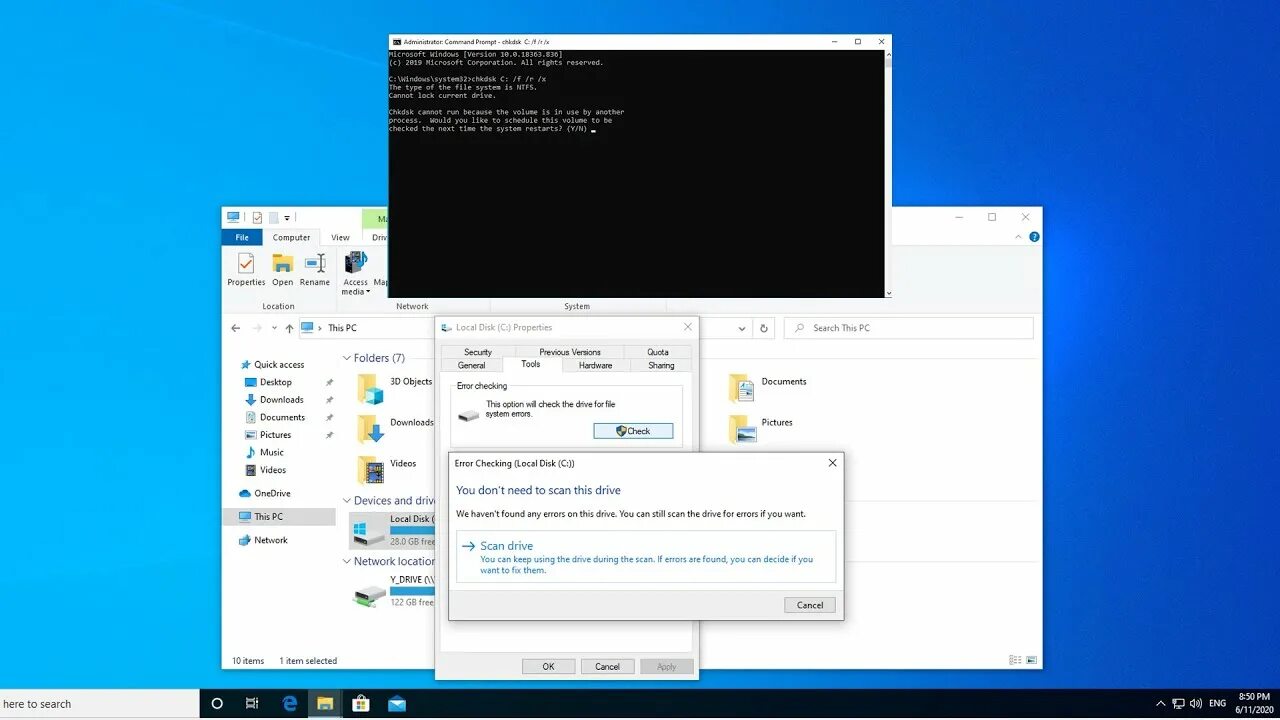Click the up-one-level arrow in Explorer
Screen dimensions: 1280x720
point(289,328)
